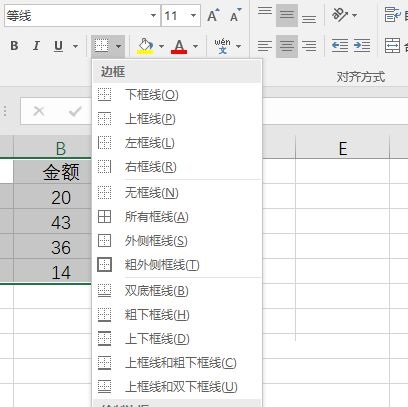The width and height of the screenshot is (408, 407).
Task: Open the text orientation dropdown arrow
Action: 354,15
